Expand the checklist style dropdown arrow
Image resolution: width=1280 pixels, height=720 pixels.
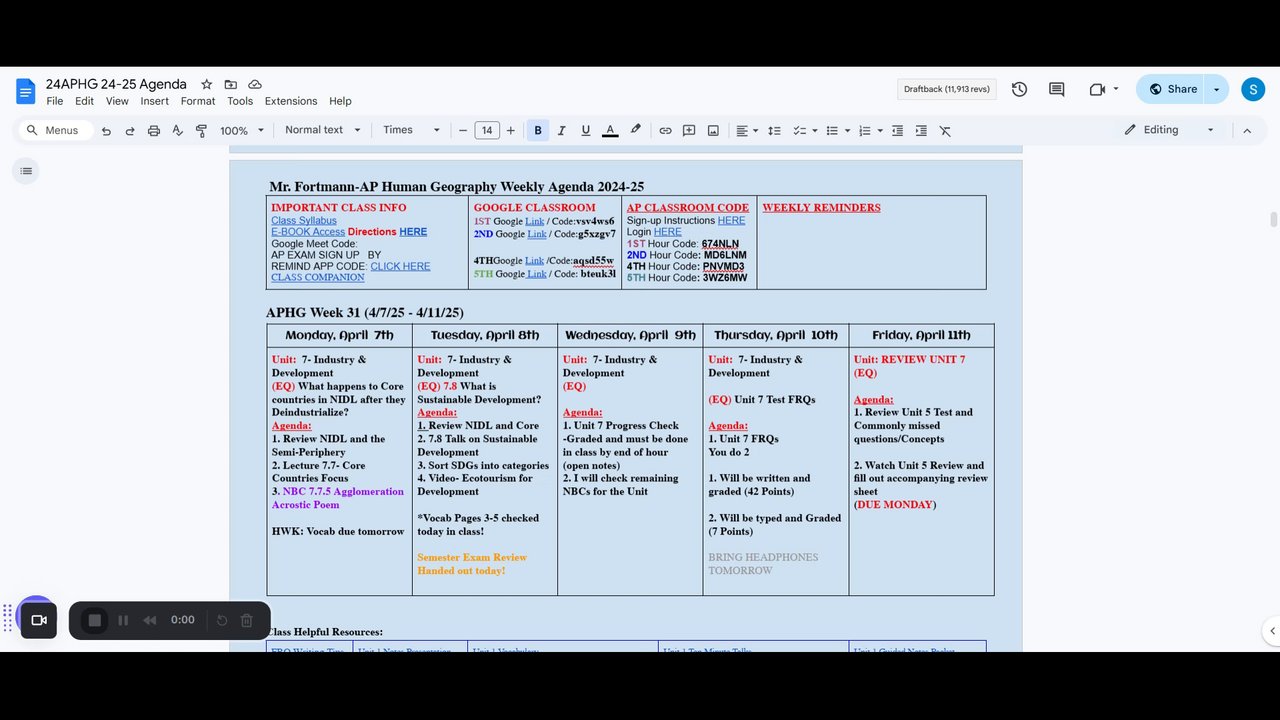coord(815,130)
